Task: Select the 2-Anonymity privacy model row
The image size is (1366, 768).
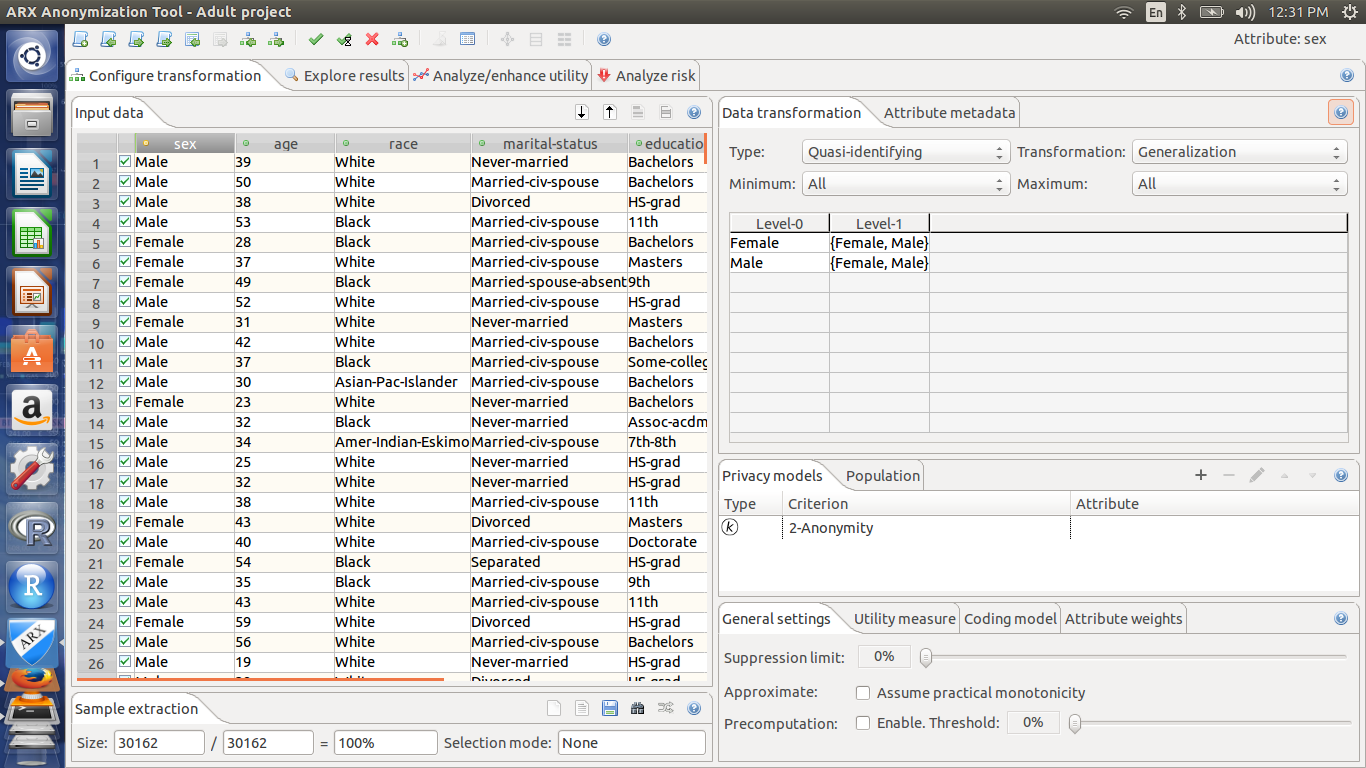Action: coord(1038,528)
